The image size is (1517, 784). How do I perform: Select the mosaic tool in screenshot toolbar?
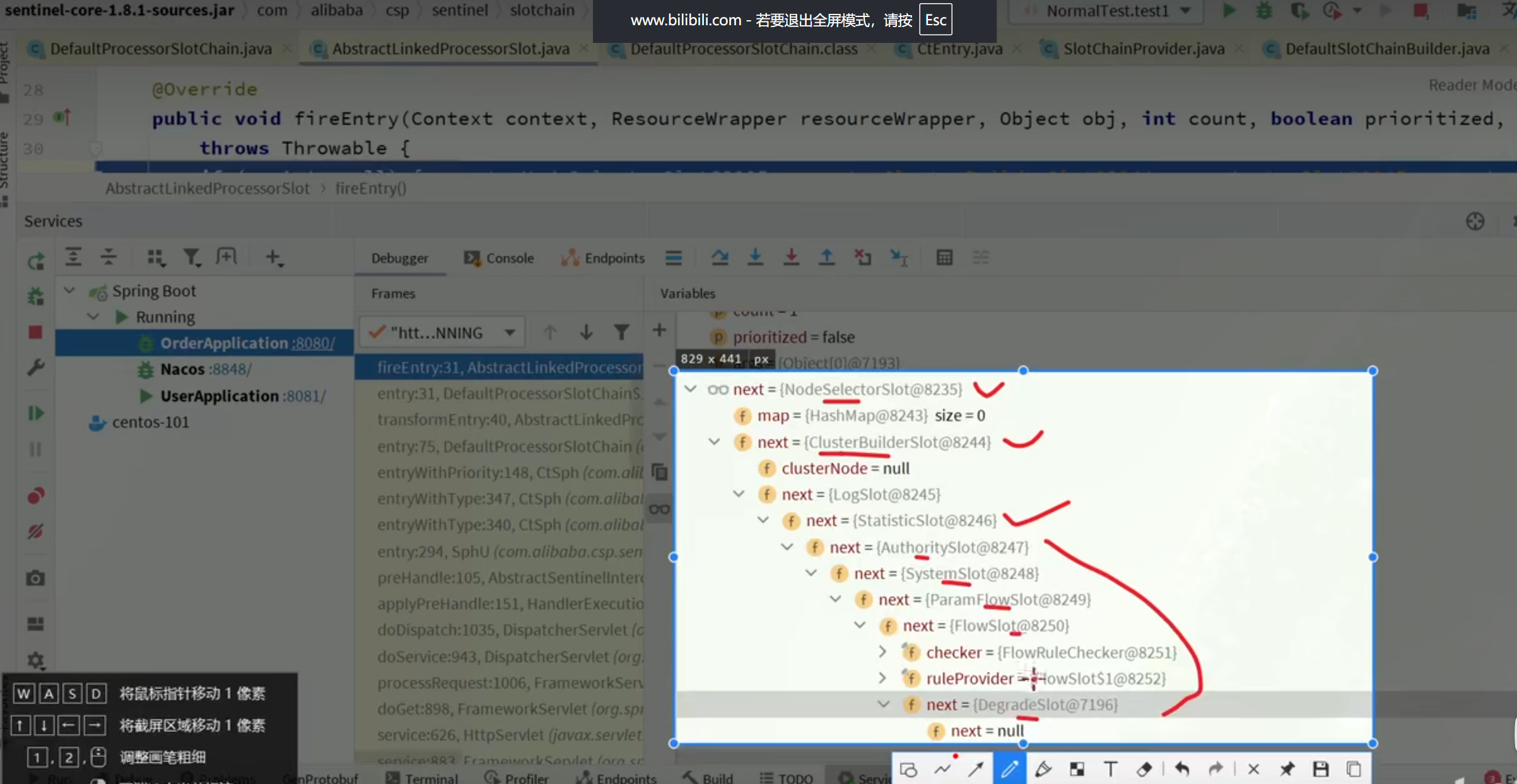[1077, 769]
